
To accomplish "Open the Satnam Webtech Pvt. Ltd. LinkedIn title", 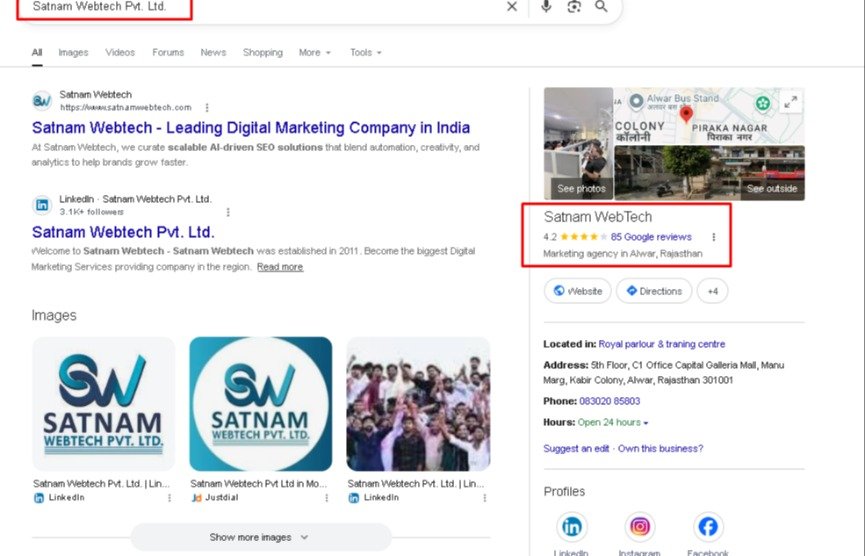I will click(123, 232).
